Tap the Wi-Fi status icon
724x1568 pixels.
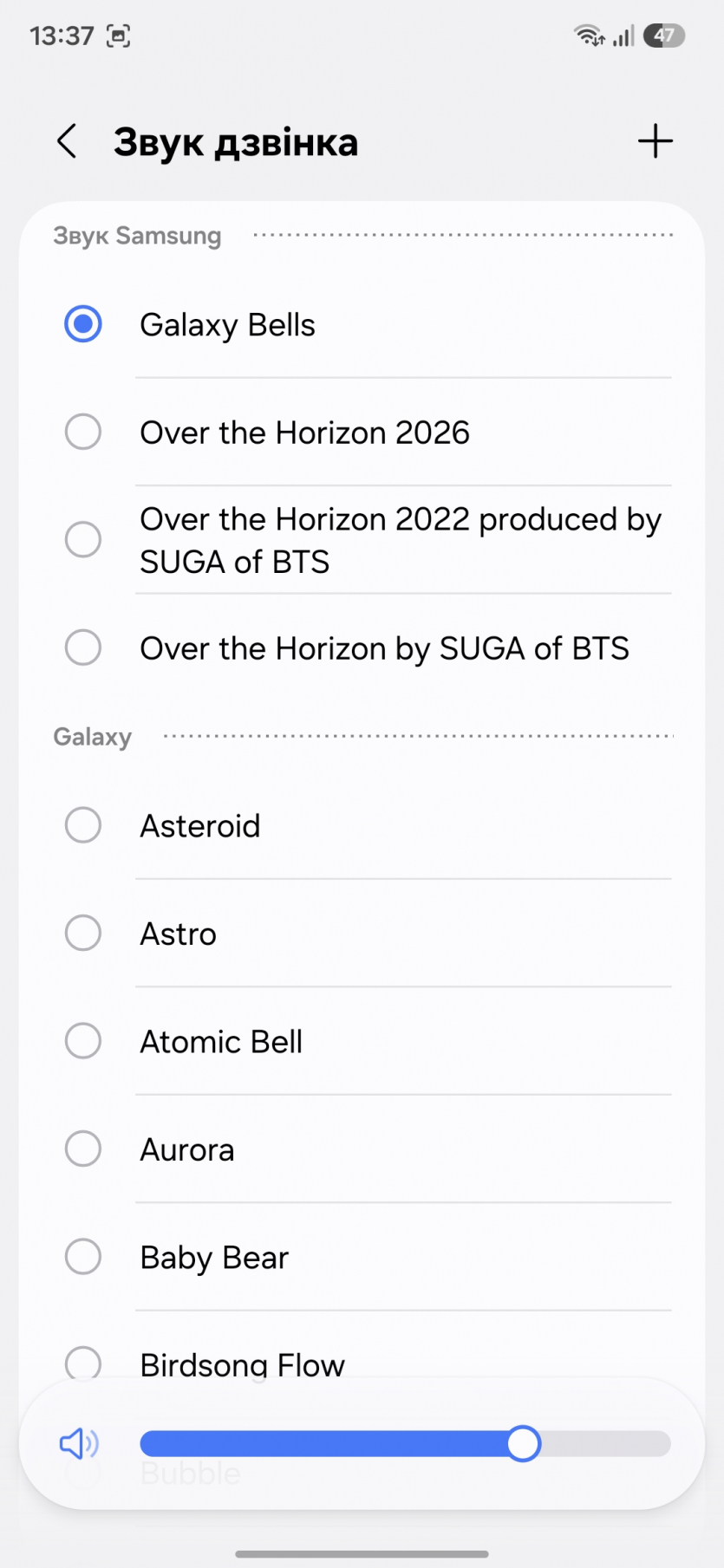pos(589,36)
